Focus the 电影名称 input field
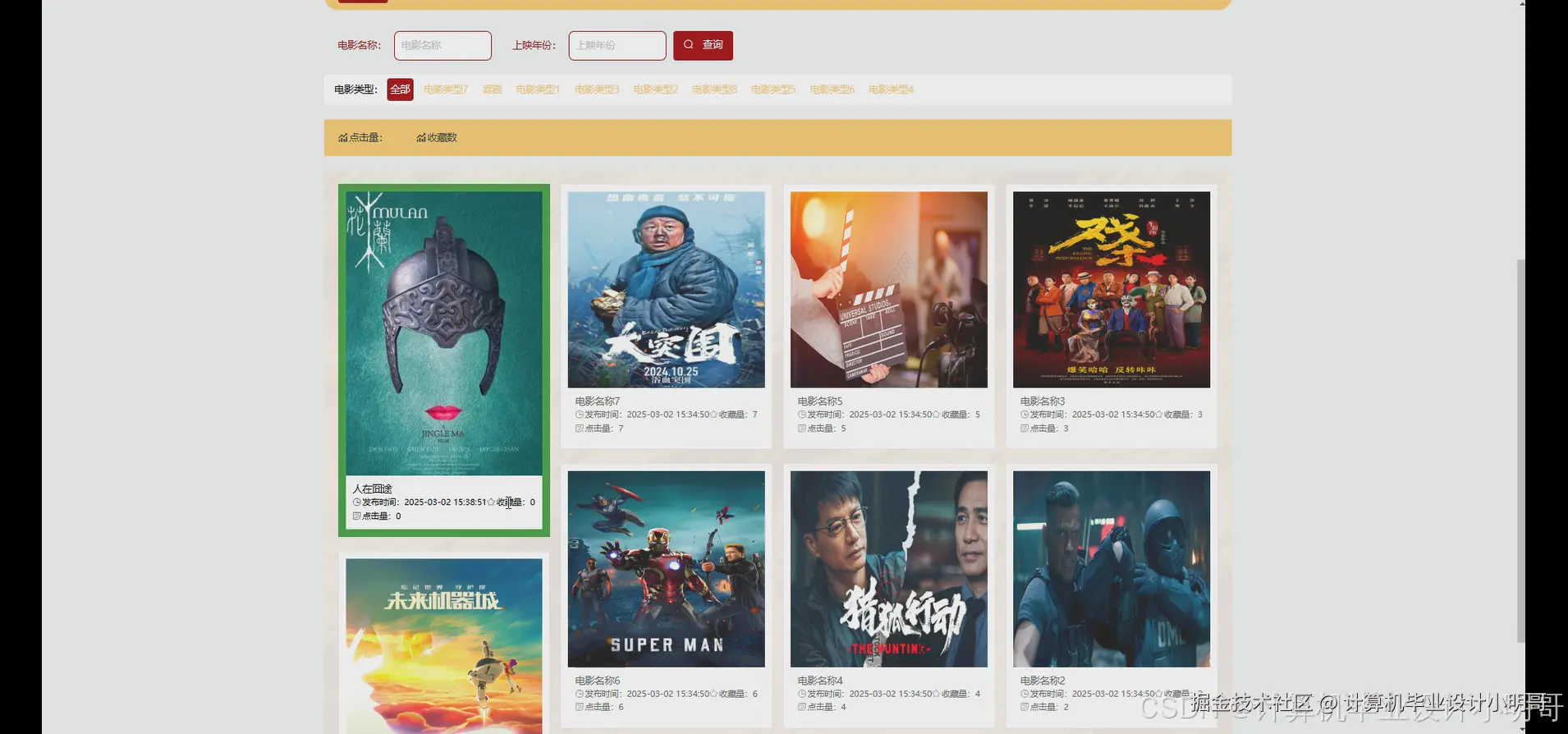Screen dimensions: 1568x734 click(x=442, y=45)
